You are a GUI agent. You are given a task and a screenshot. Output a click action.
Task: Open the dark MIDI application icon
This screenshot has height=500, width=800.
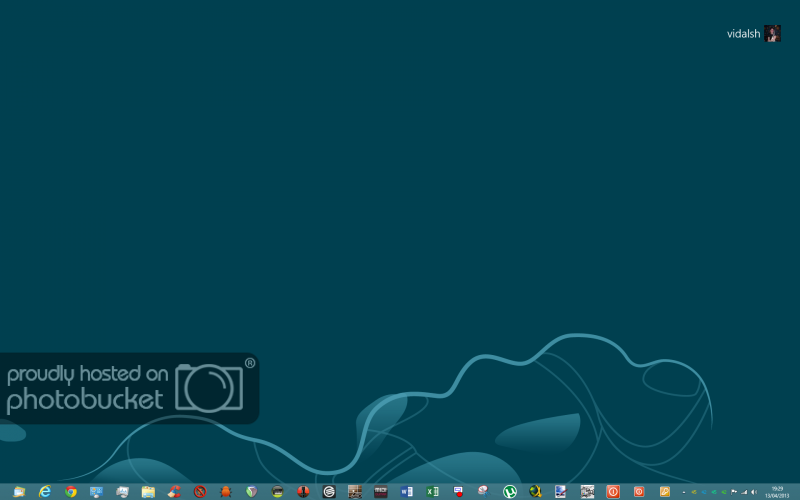point(381,491)
